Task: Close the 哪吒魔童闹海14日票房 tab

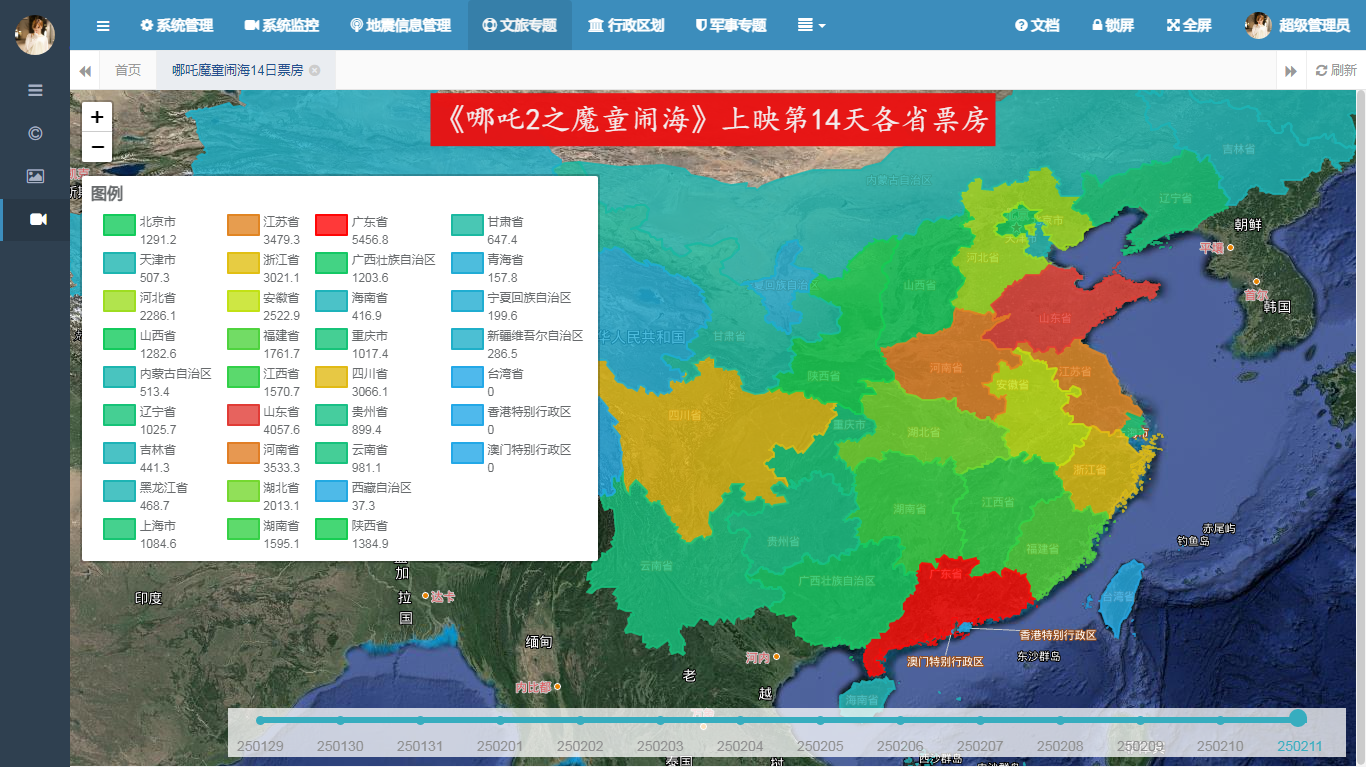Action: (315, 70)
